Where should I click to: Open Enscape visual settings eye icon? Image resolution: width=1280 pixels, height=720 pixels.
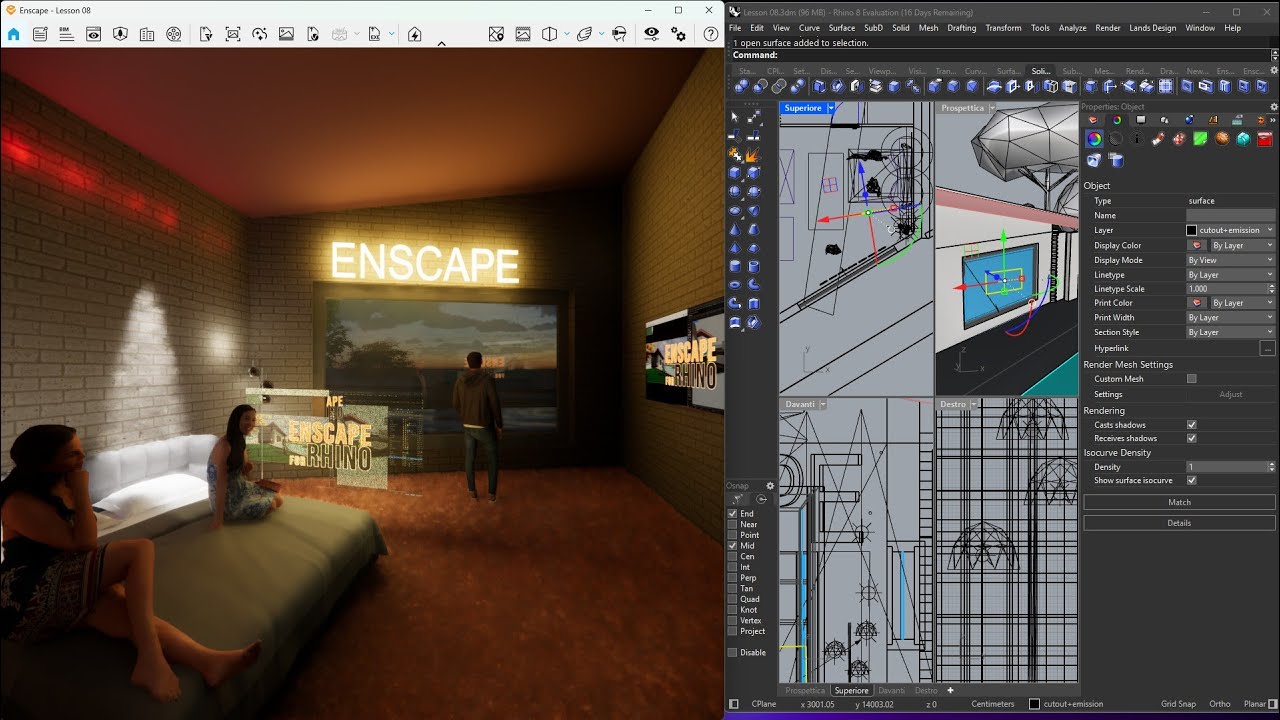point(652,34)
